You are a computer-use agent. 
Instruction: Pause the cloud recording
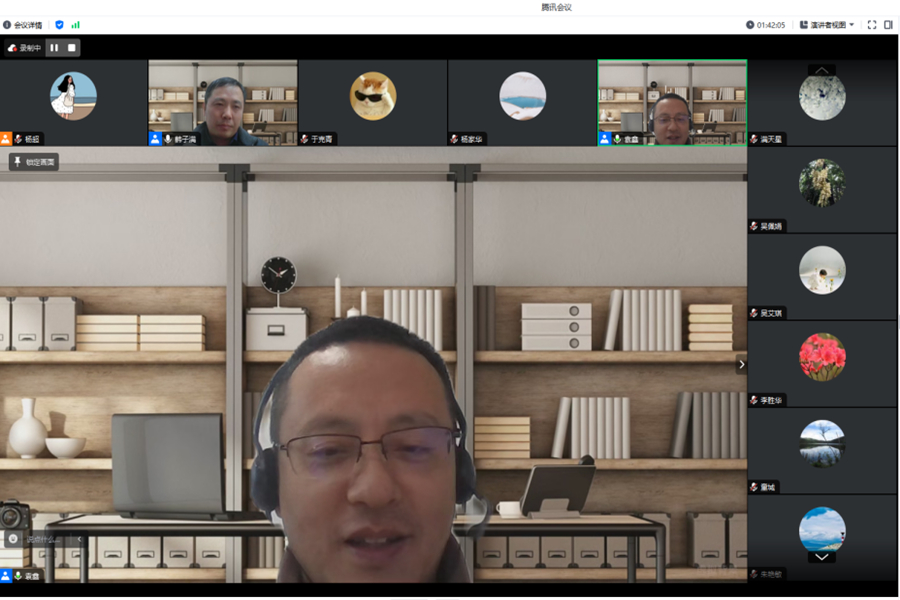tap(54, 47)
